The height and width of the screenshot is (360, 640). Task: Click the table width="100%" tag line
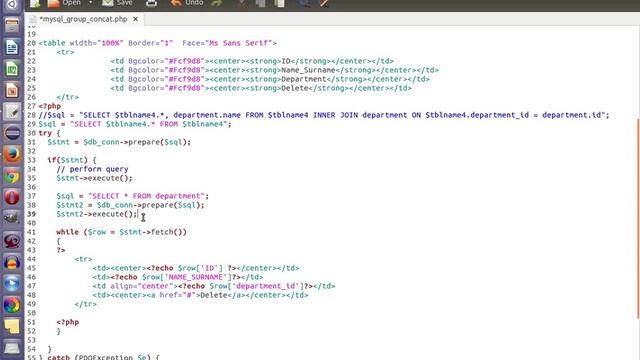point(158,43)
